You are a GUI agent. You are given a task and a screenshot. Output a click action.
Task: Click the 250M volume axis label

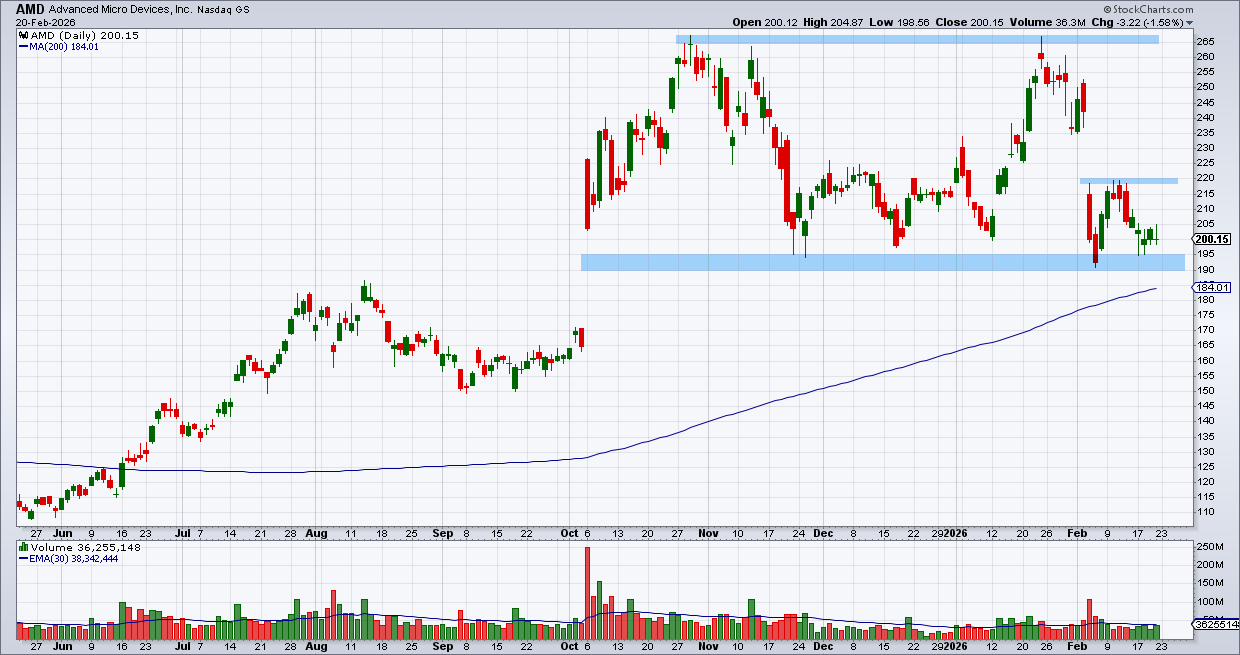click(x=1208, y=546)
